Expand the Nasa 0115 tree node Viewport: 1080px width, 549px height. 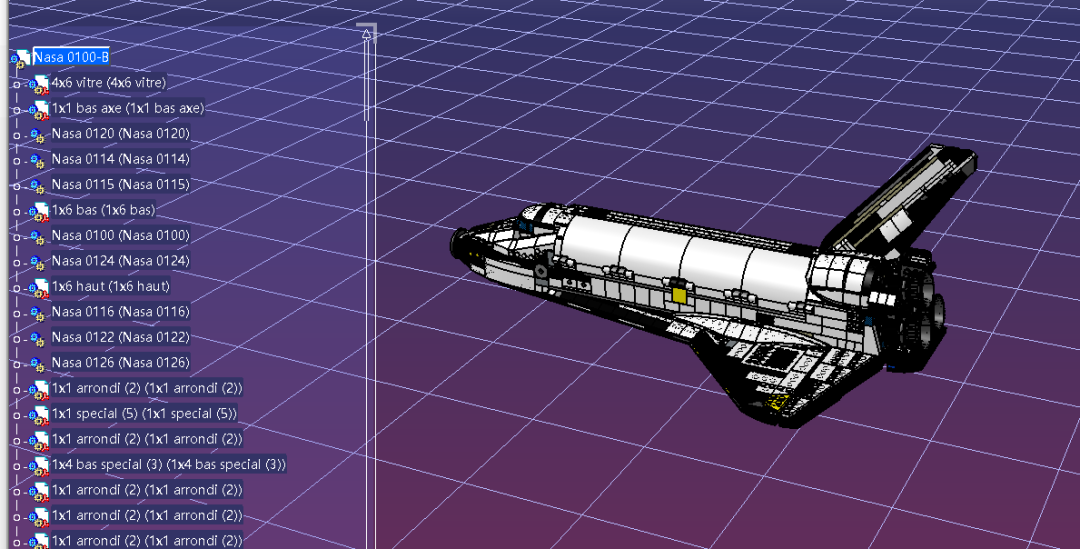pyautogui.click(x=17, y=187)
